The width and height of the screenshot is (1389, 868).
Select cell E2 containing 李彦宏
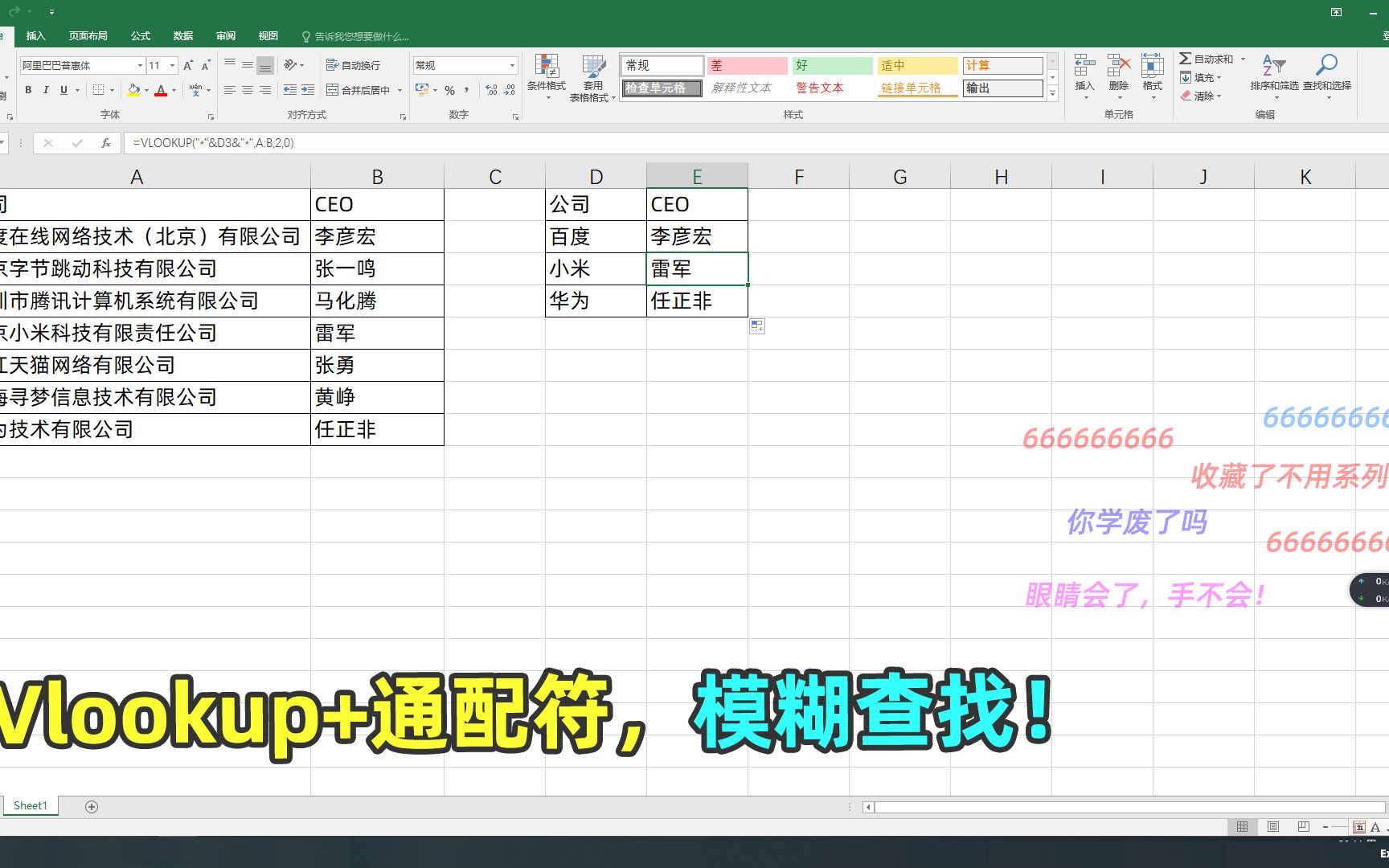point(697,236)
